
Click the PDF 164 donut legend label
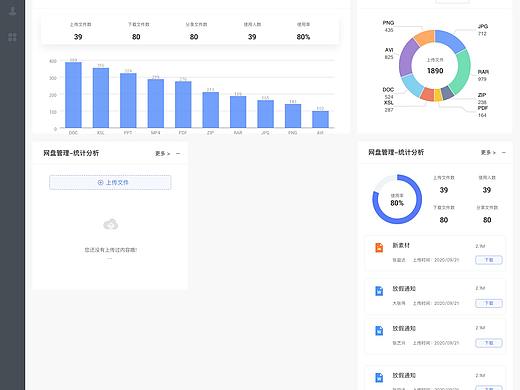click(482, 111)
